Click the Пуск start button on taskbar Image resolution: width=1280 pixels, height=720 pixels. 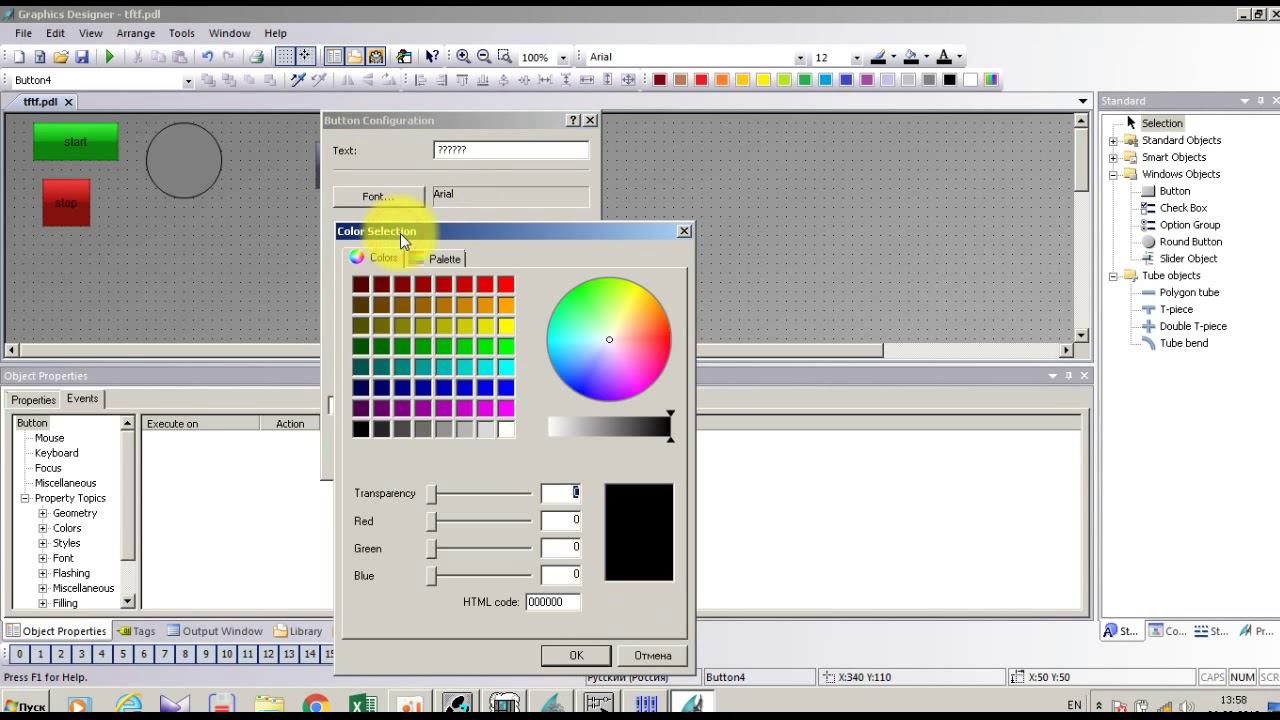tap(25, 706)
